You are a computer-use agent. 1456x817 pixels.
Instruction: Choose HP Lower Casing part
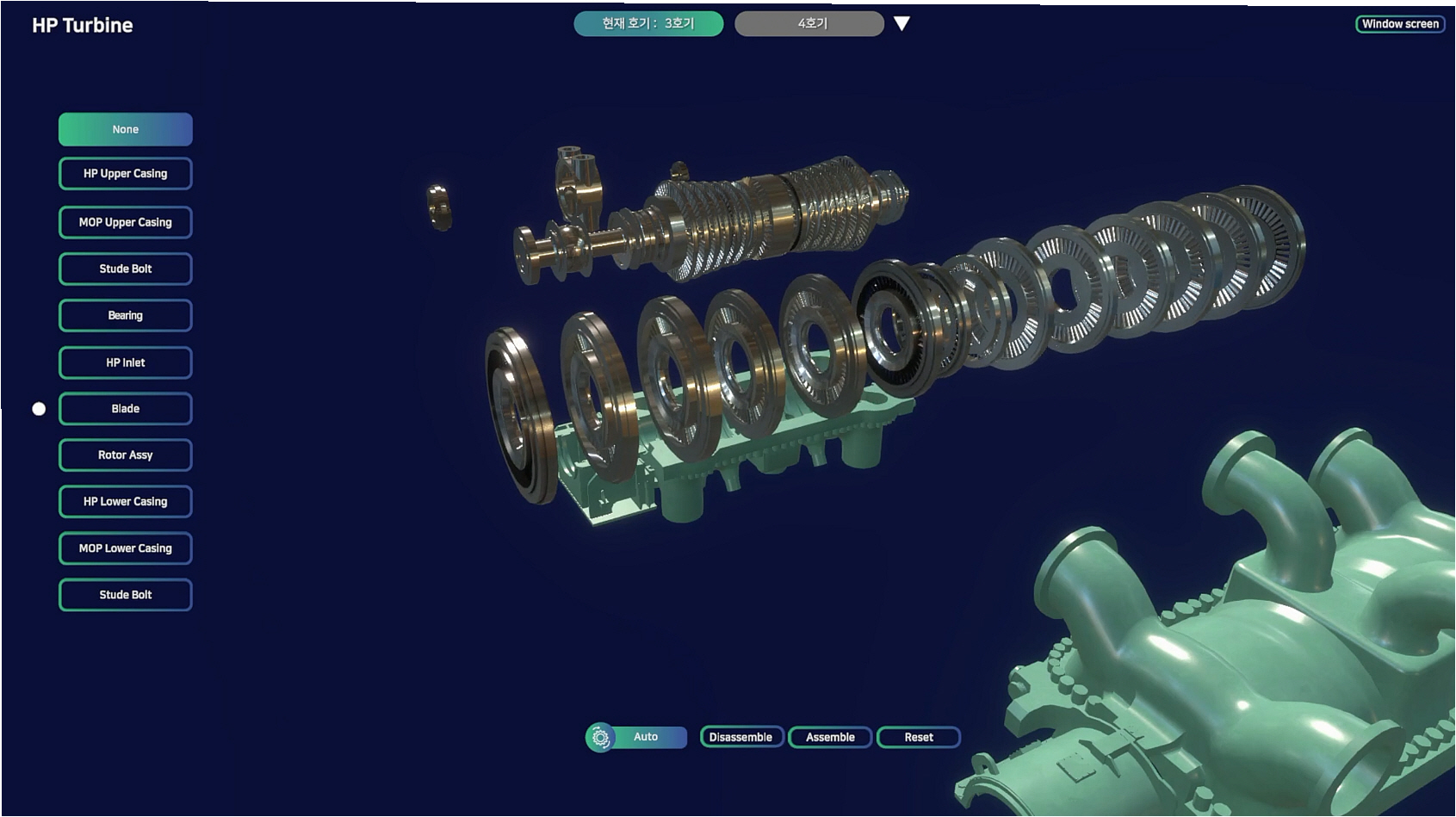(x=126, y=502)
